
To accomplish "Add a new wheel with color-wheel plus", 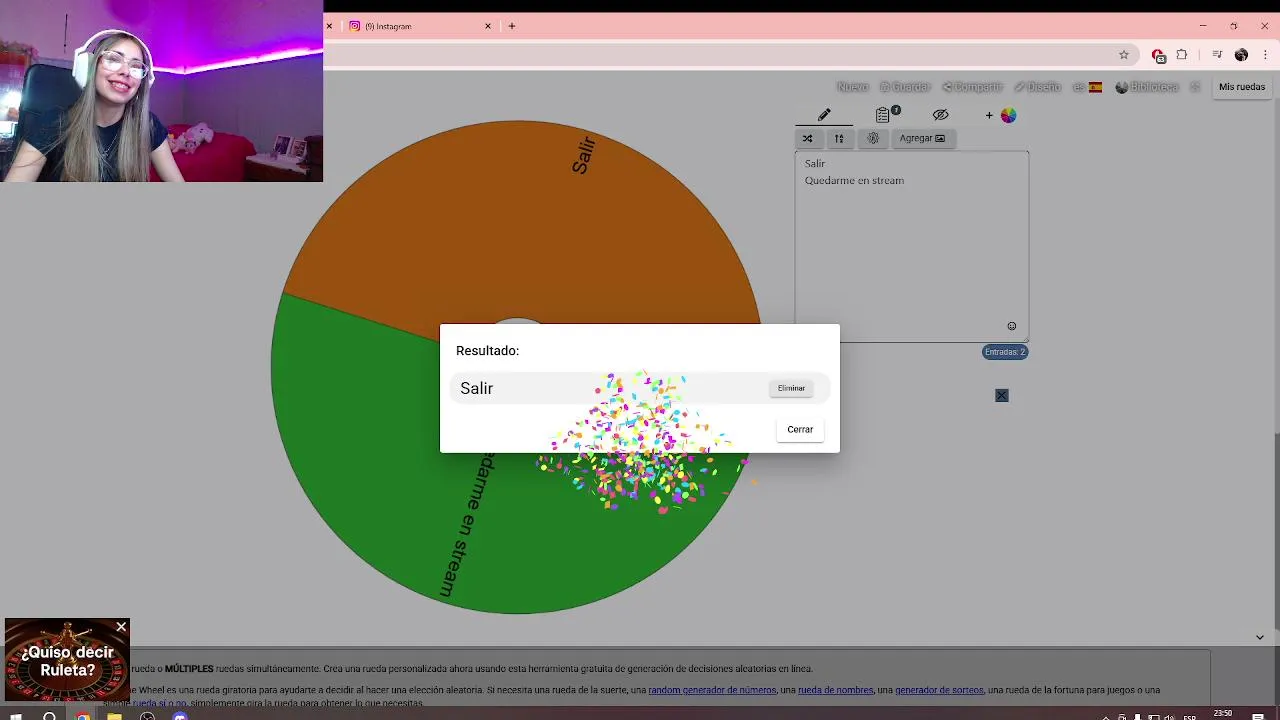I will coord(1001,115).
